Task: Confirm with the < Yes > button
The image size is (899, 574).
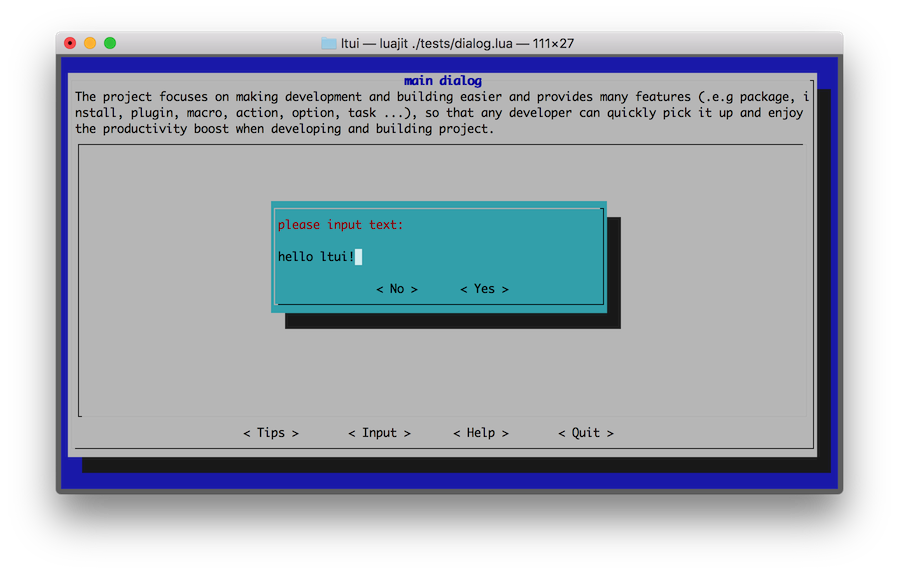Action: pyautogui.click(x=484, y=289)
